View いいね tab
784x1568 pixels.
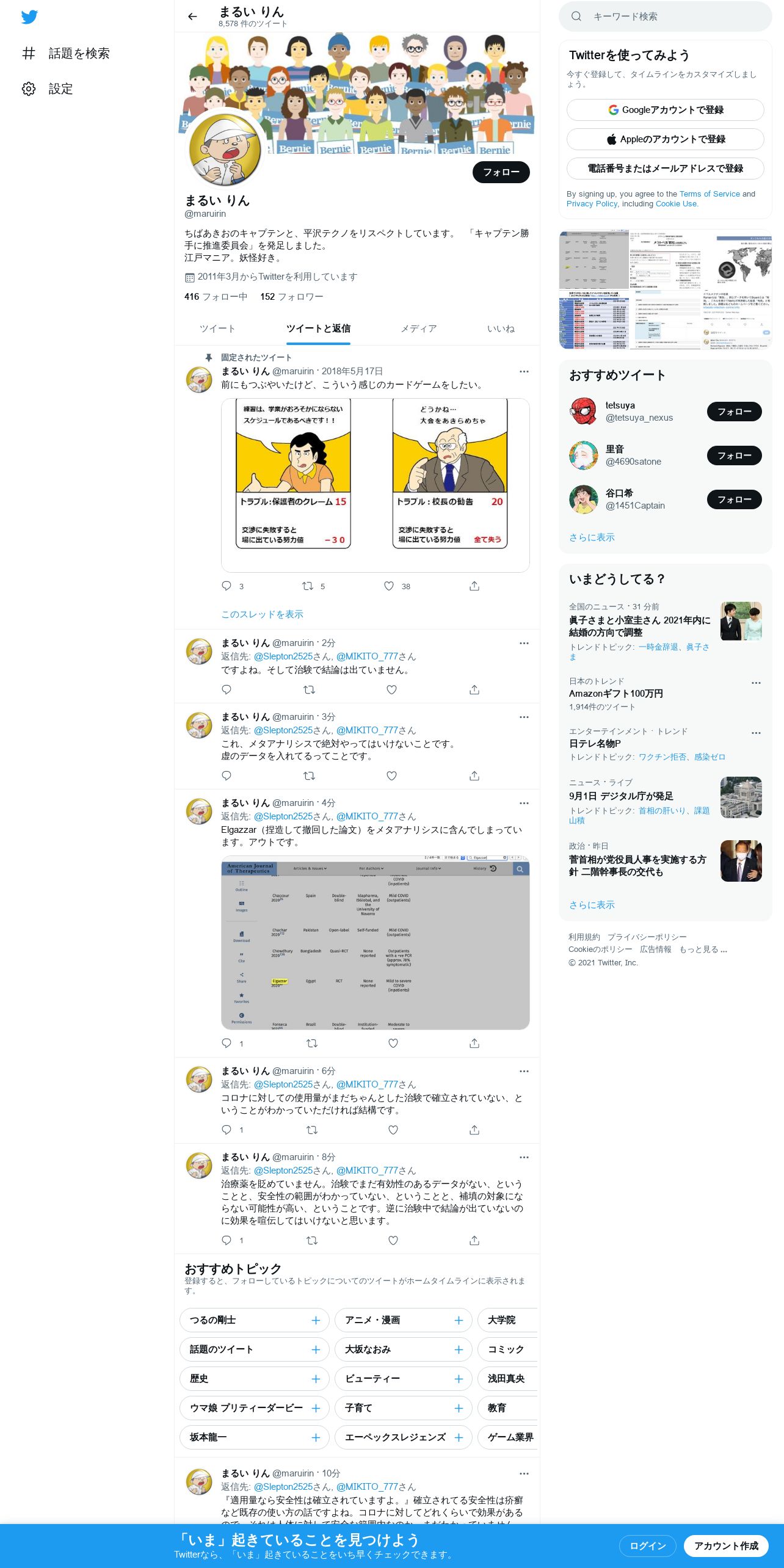click(x=501, y=328)
